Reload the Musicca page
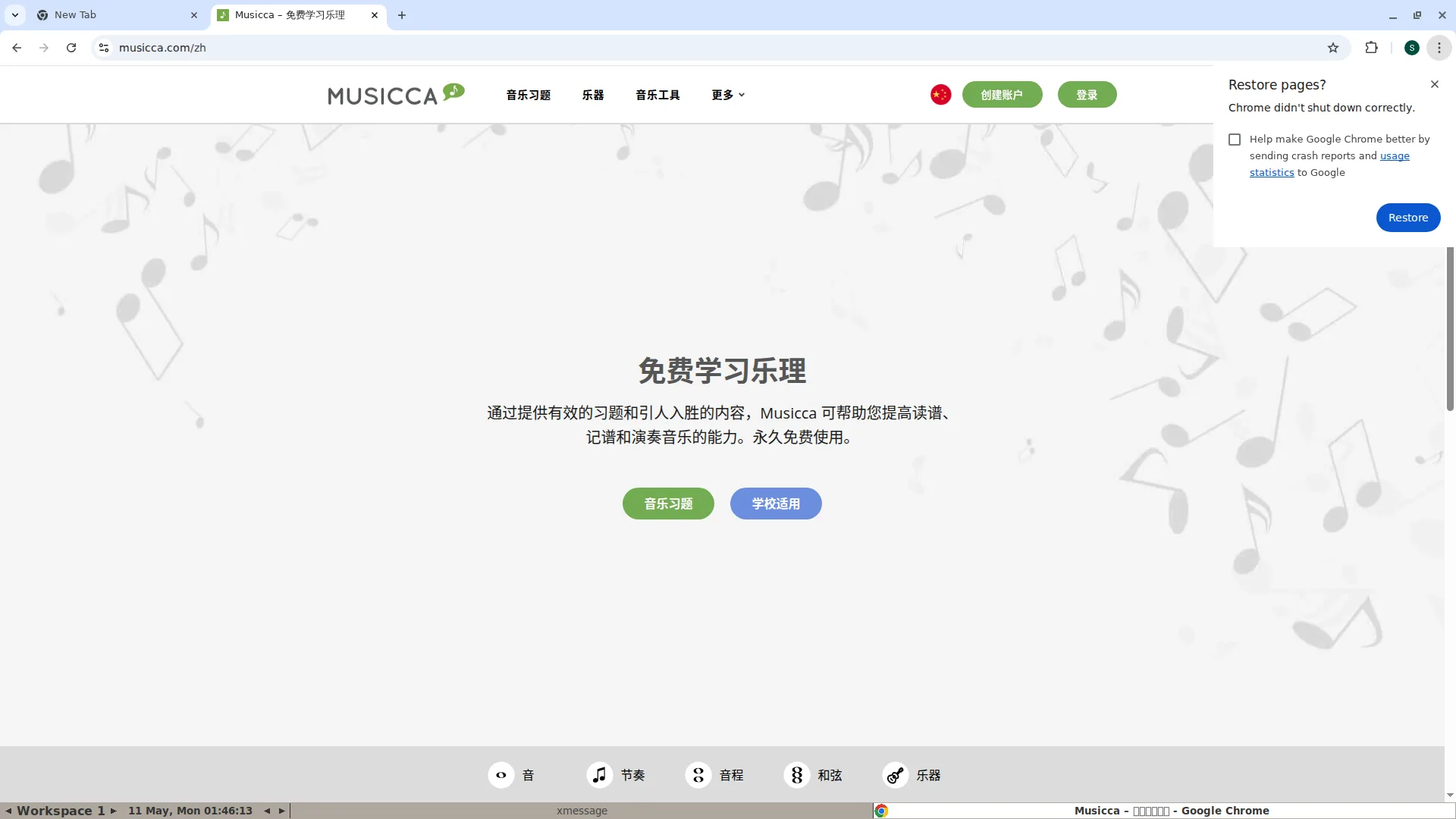 click(x=71, y=48)
